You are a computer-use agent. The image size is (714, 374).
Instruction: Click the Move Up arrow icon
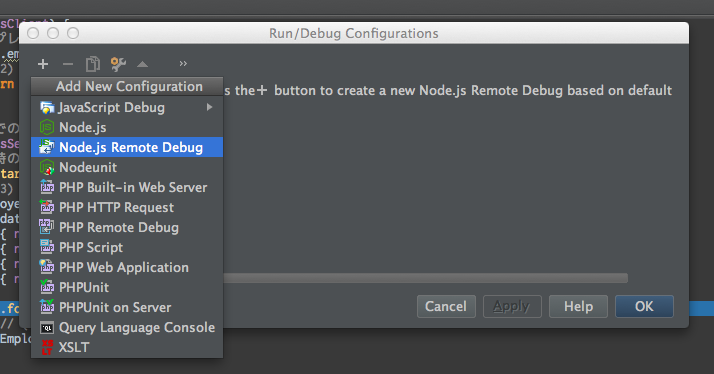[x=143, y=64]
